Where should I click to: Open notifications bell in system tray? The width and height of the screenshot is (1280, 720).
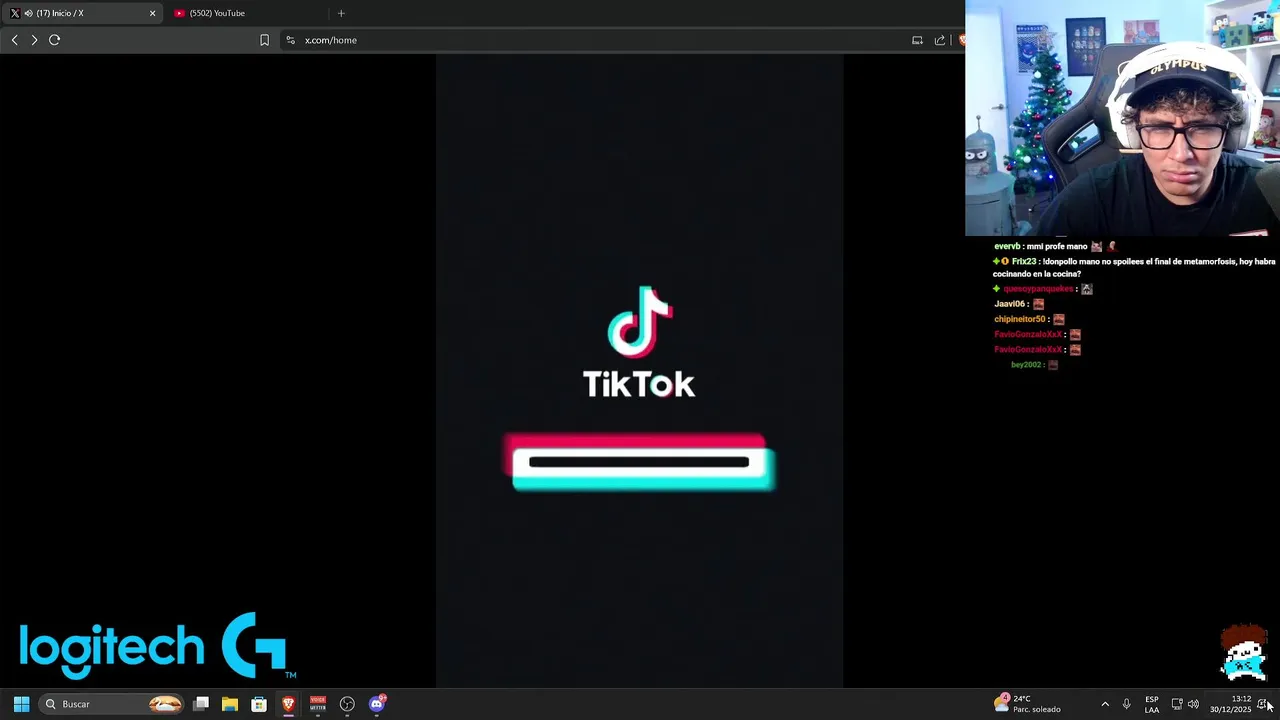(x=1262, y=704)
